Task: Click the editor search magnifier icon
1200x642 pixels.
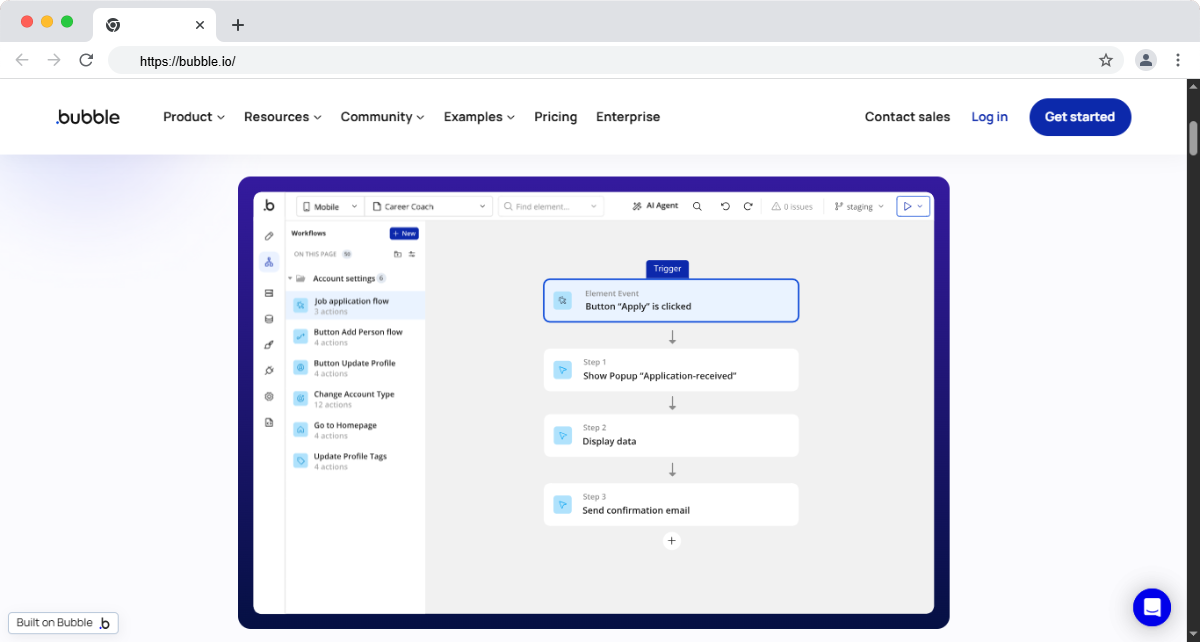Action: (697, 206)
